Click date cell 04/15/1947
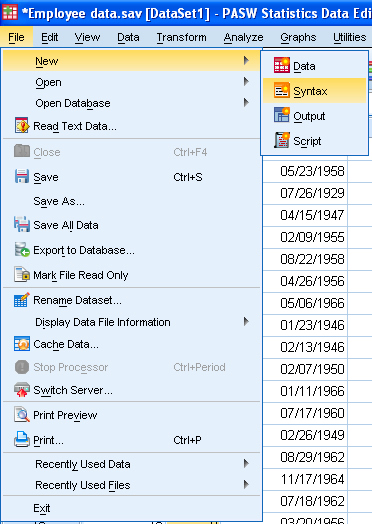Image resolution: width=372 pixels, height=524 pixels. [x=305, y=215]
